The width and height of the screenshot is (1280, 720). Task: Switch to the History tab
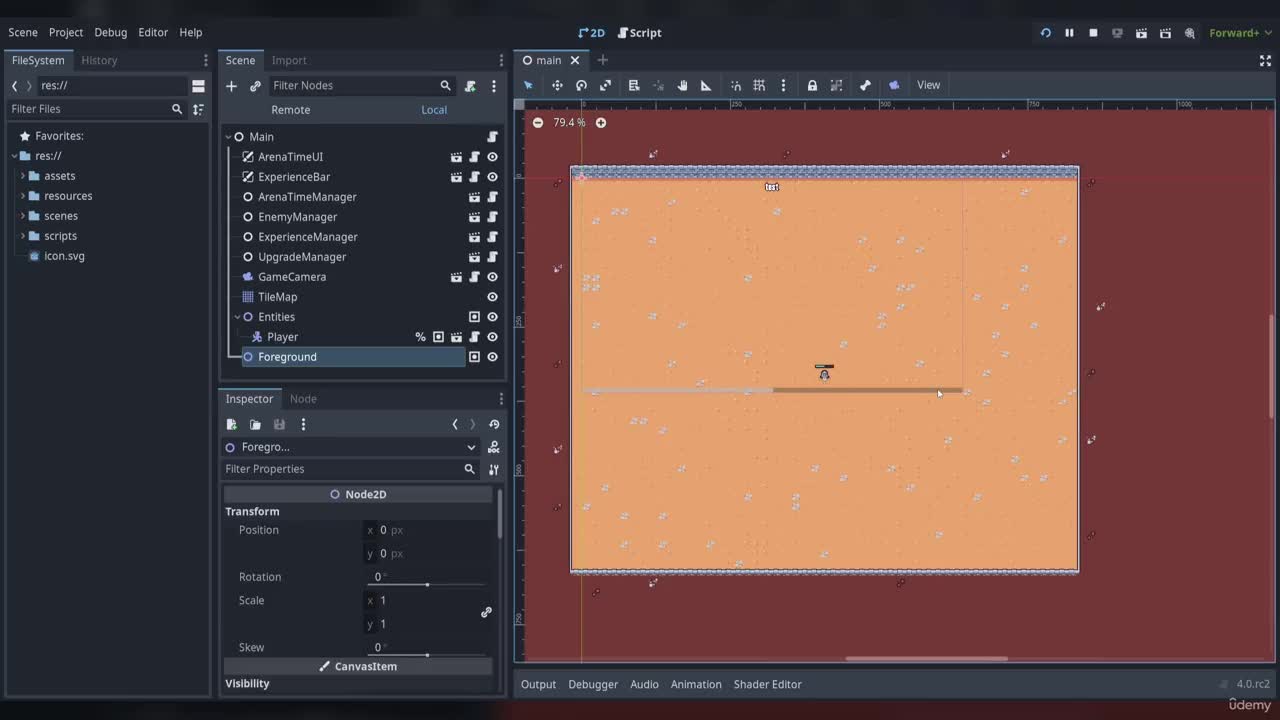[99, 60]
